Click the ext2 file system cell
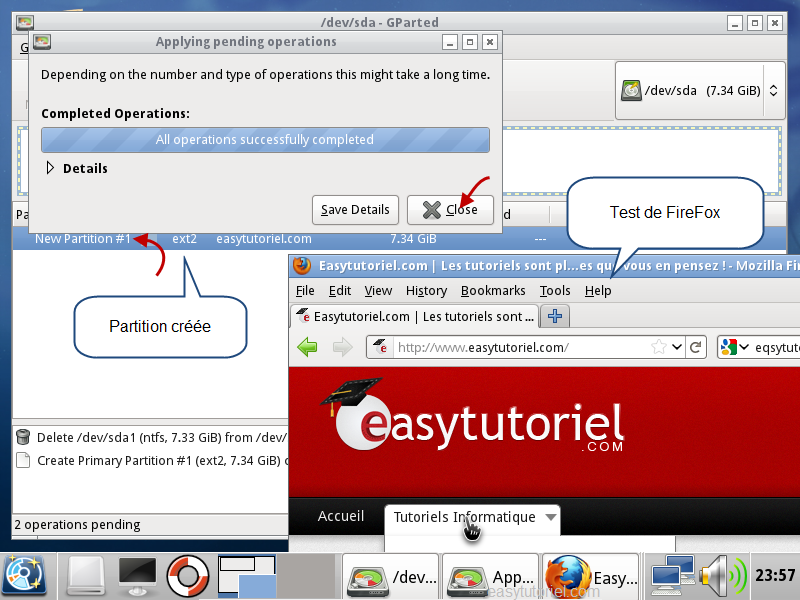Image resolution: width=800 pixels, height=600 pixels. tap(184, 239)
